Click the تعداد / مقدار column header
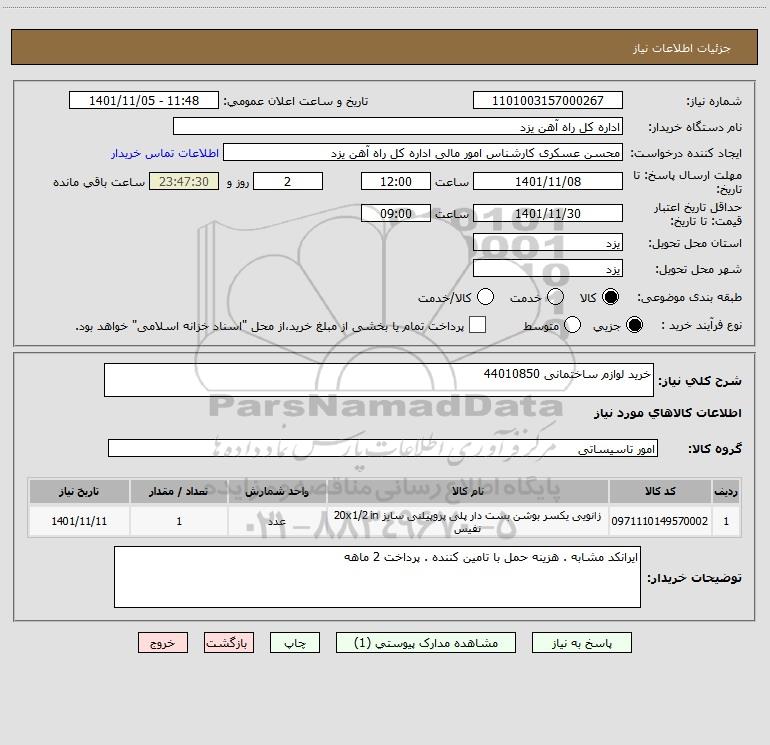The width and height of the screenshot is (770, 745). pos(179,491)
